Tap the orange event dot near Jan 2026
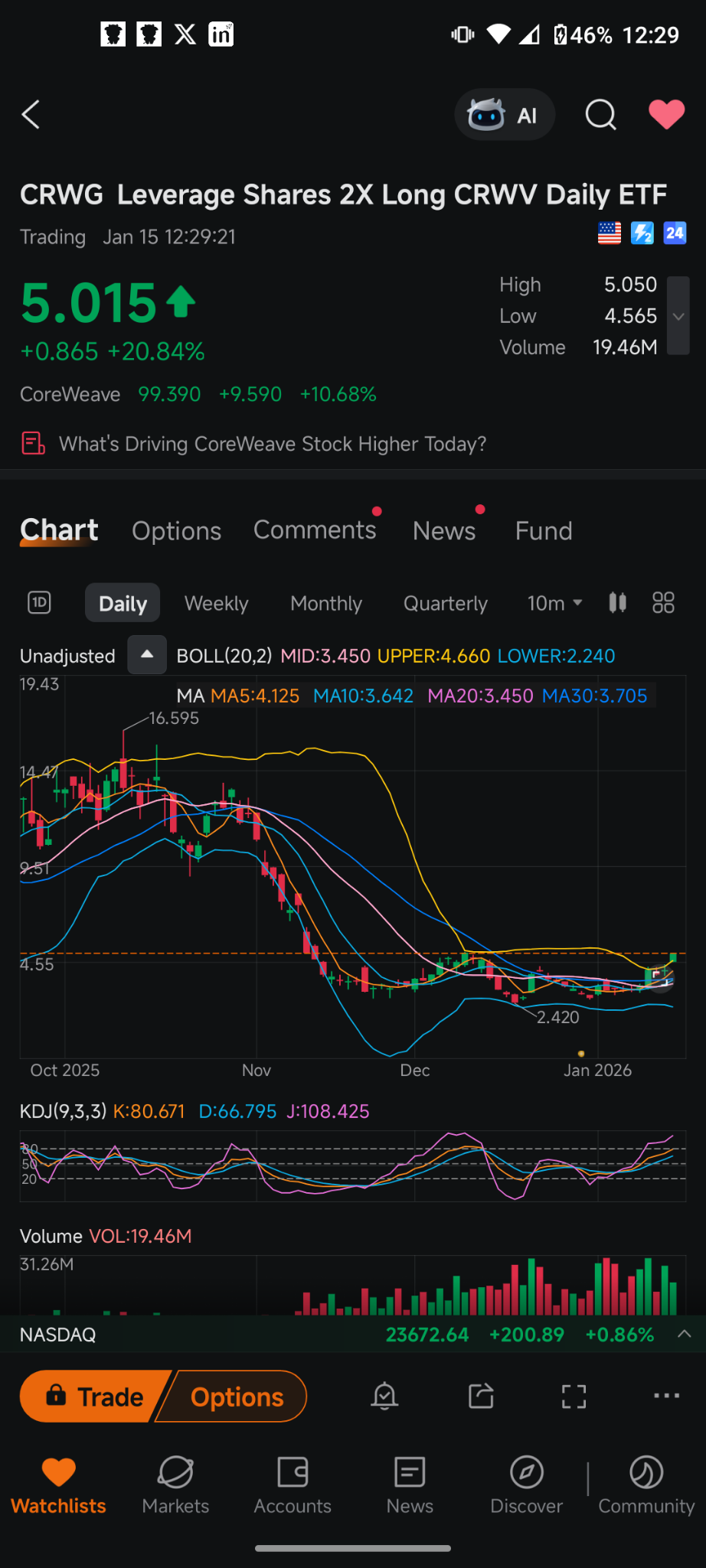 pos(581,1054)
